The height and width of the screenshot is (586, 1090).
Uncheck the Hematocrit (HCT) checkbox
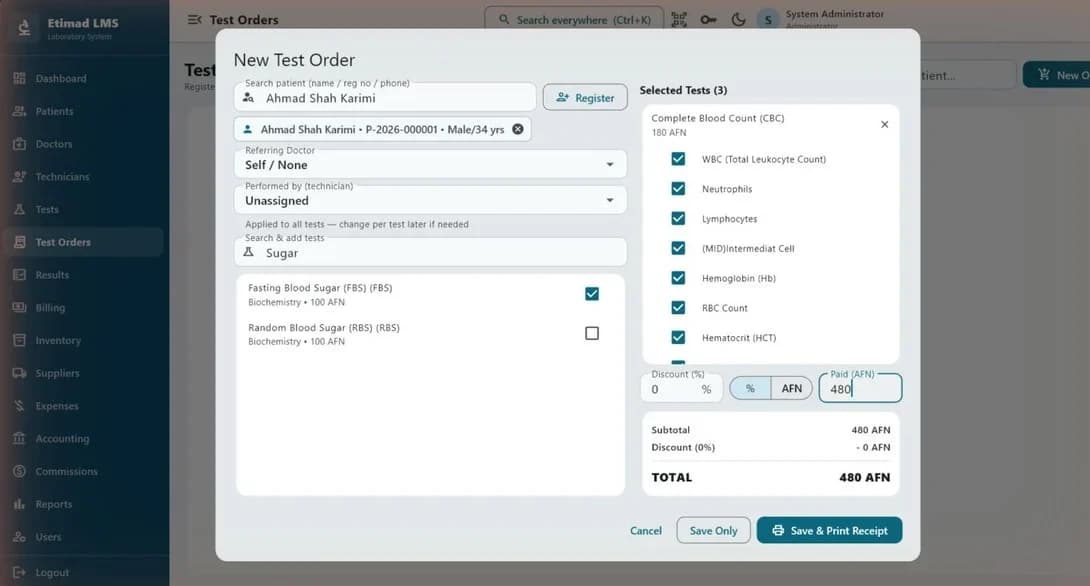678,337
